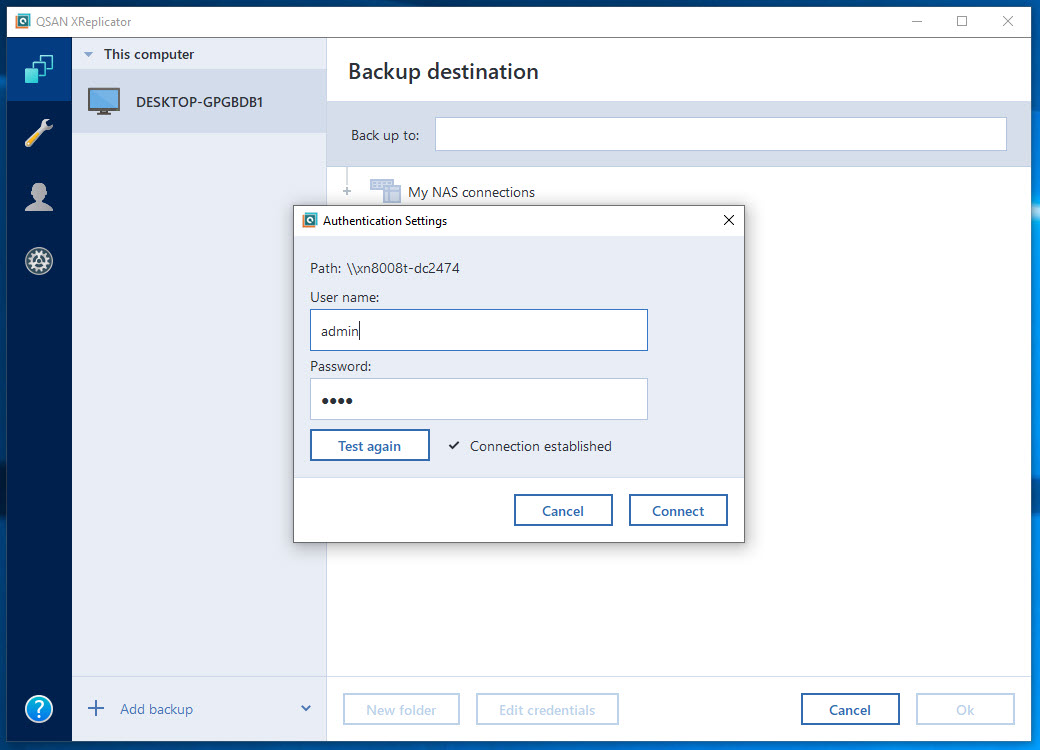The width and height of the screenshot is (1040, 750).
Task: Maximize the QSAN XReplicator window
Action: pyautogui.click(x=962, y=21)
